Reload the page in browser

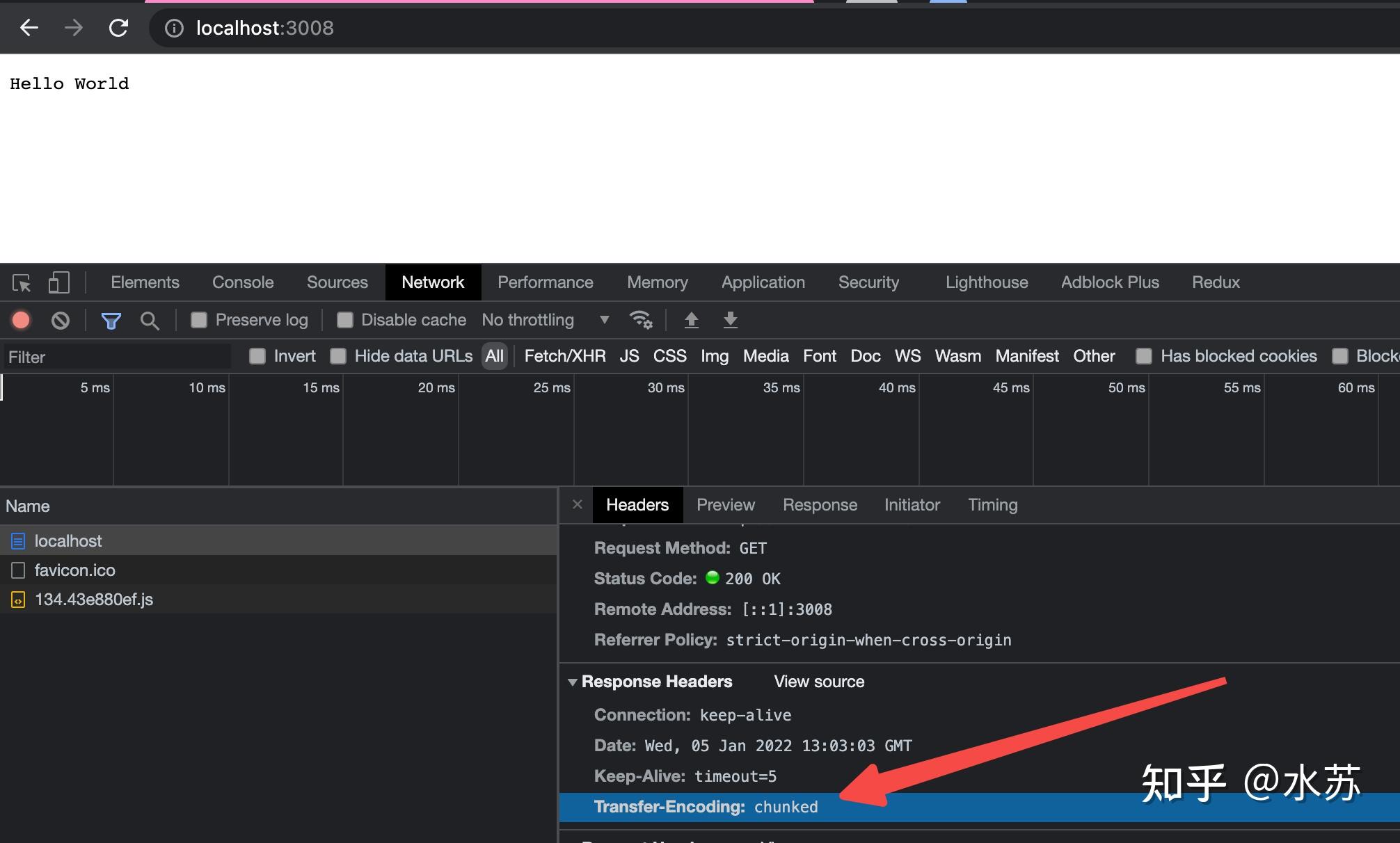tap(118, 28)
